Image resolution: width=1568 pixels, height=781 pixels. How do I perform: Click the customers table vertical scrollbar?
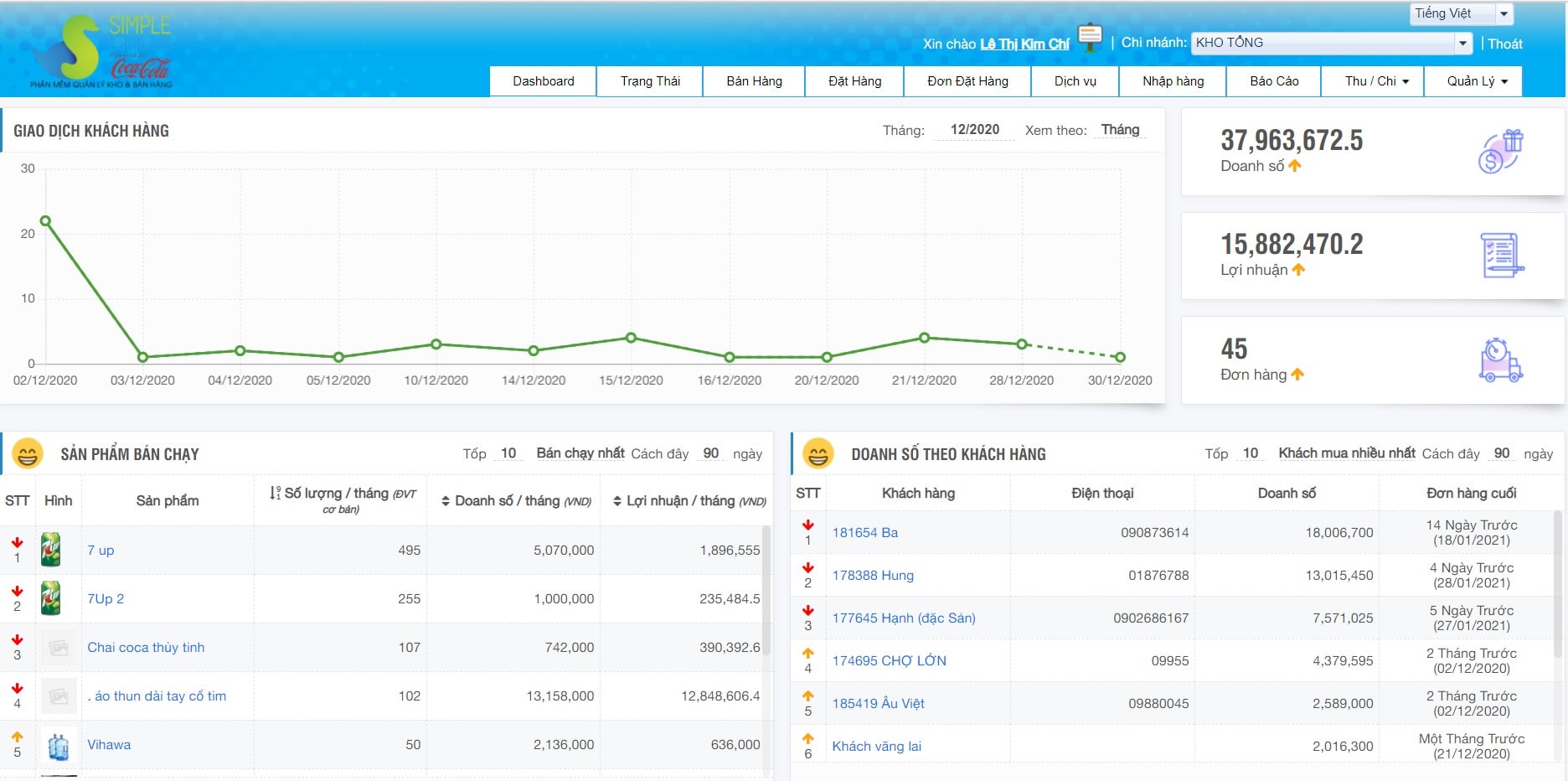point(1558,584)
